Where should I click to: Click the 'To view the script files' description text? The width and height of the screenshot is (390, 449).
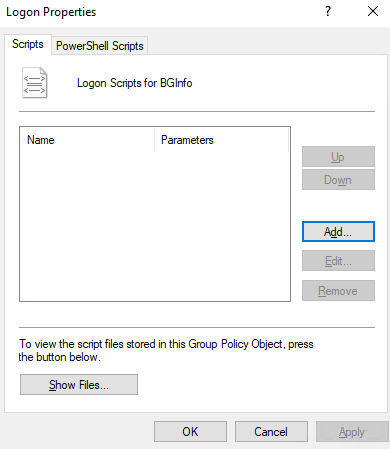pyautogui.click(x=166, y=350)
